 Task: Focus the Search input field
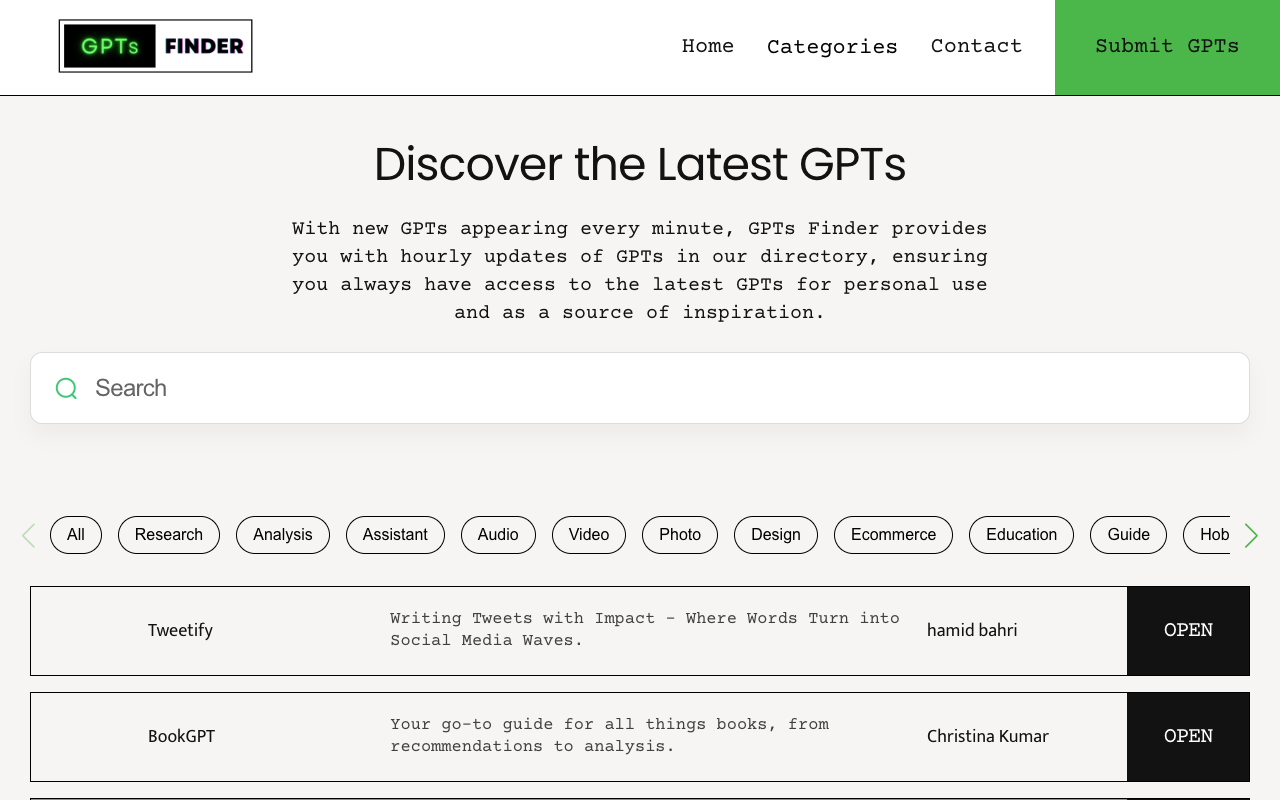coord(640,388)
